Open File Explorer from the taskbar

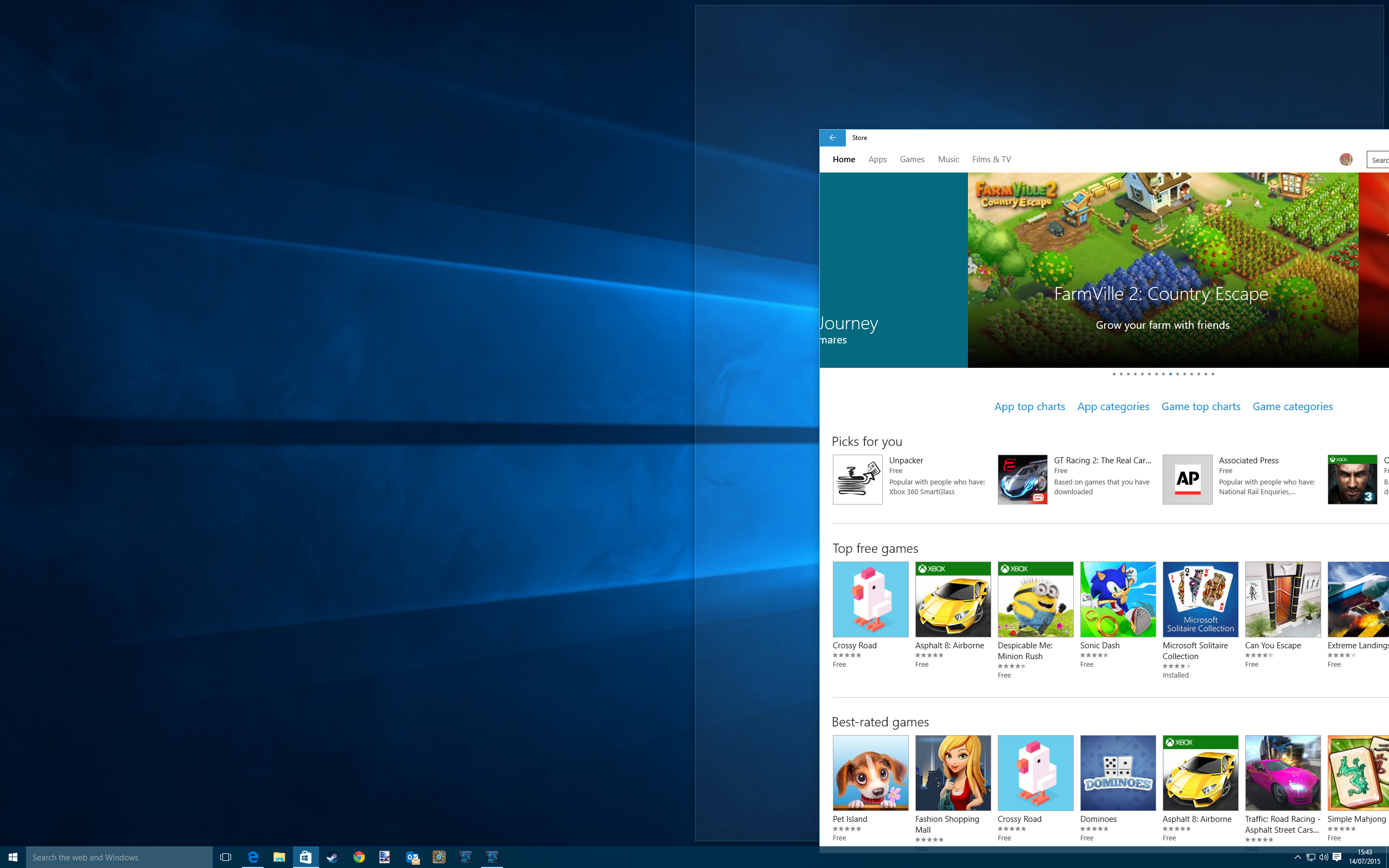click(279, 857)
